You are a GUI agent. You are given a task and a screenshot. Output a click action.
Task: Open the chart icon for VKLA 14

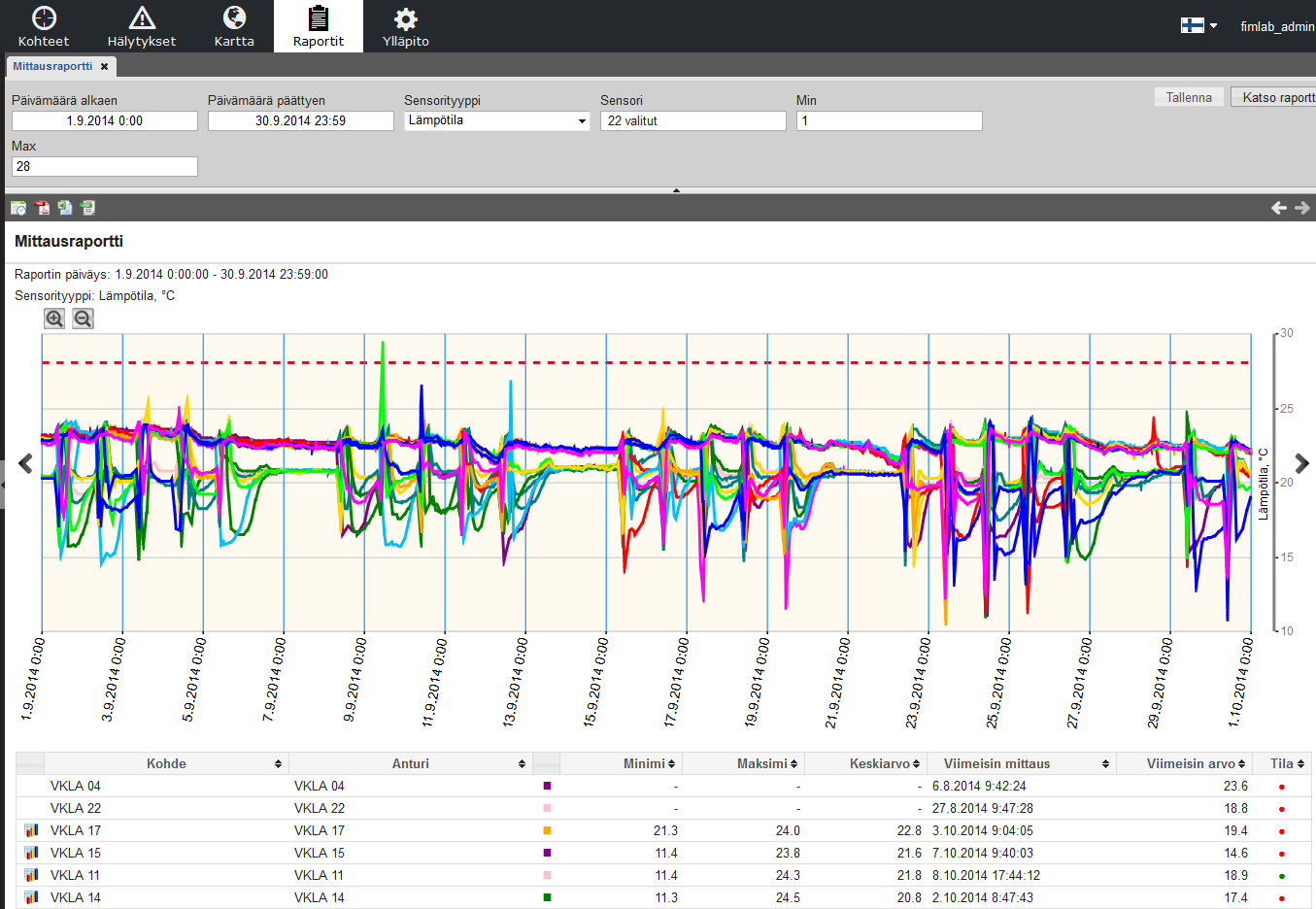pos(31,897)
